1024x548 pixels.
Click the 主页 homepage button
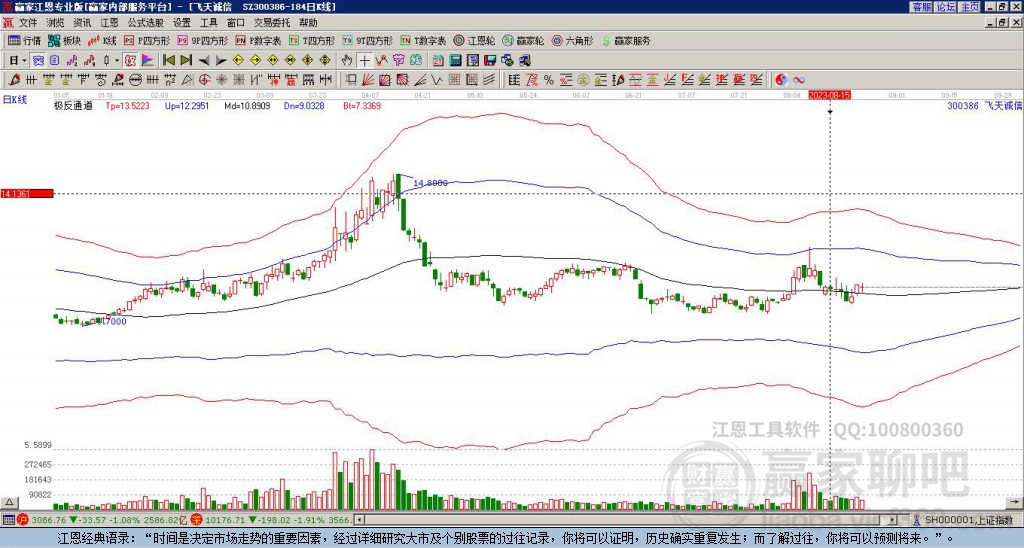coord(970,7)
